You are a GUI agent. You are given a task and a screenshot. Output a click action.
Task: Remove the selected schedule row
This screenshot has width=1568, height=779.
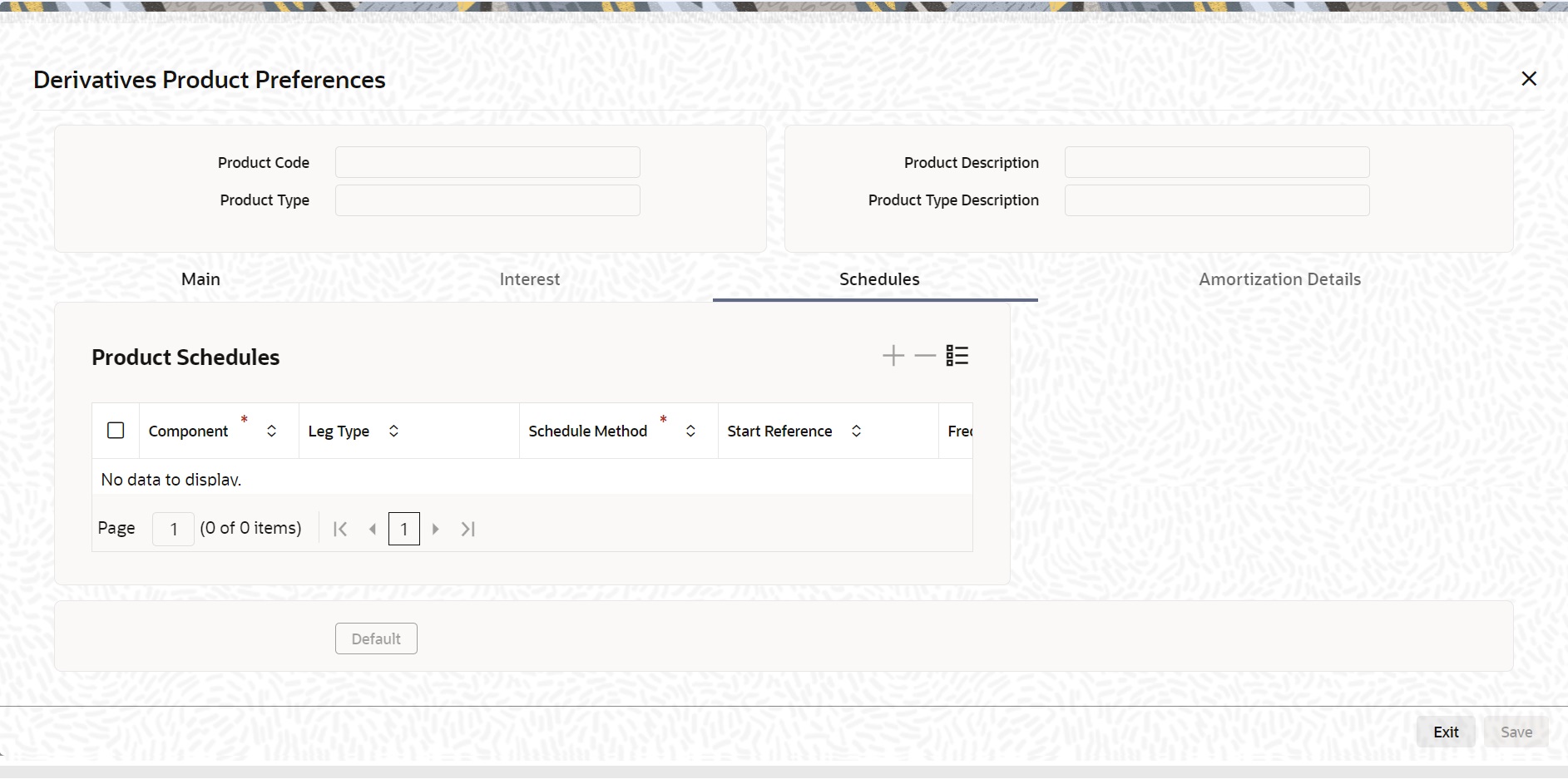click(923, 355)
